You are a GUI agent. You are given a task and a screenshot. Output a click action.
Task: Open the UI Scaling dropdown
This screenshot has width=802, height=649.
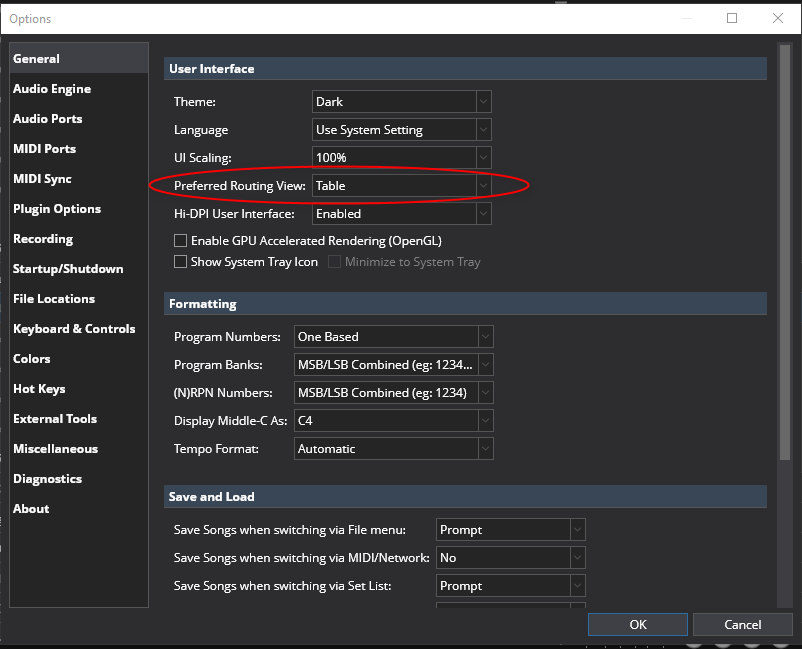pyautogui.click(x=401, y=158)
